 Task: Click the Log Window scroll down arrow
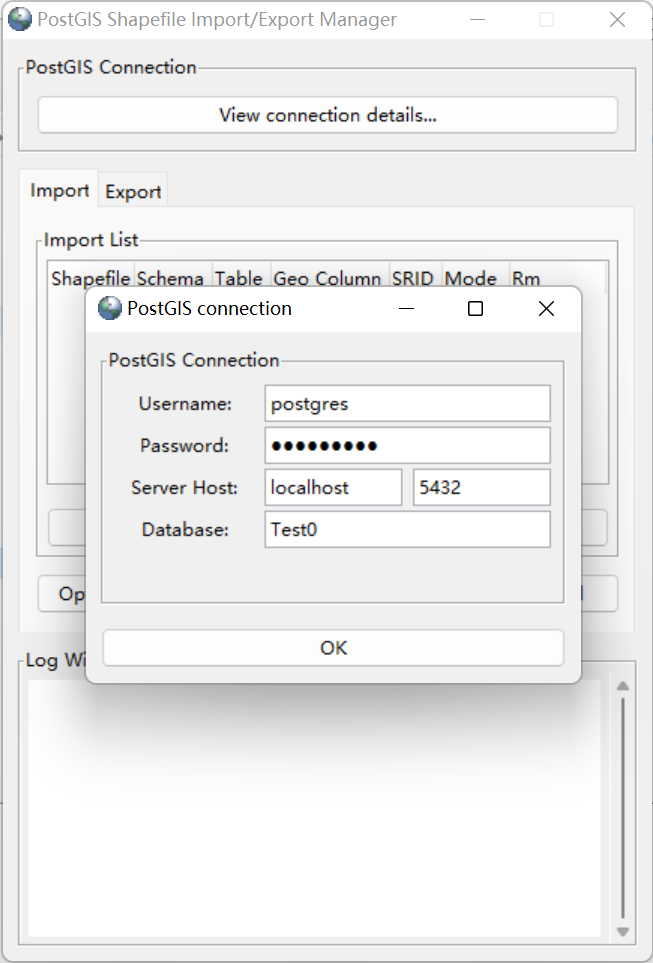[623, 932]
